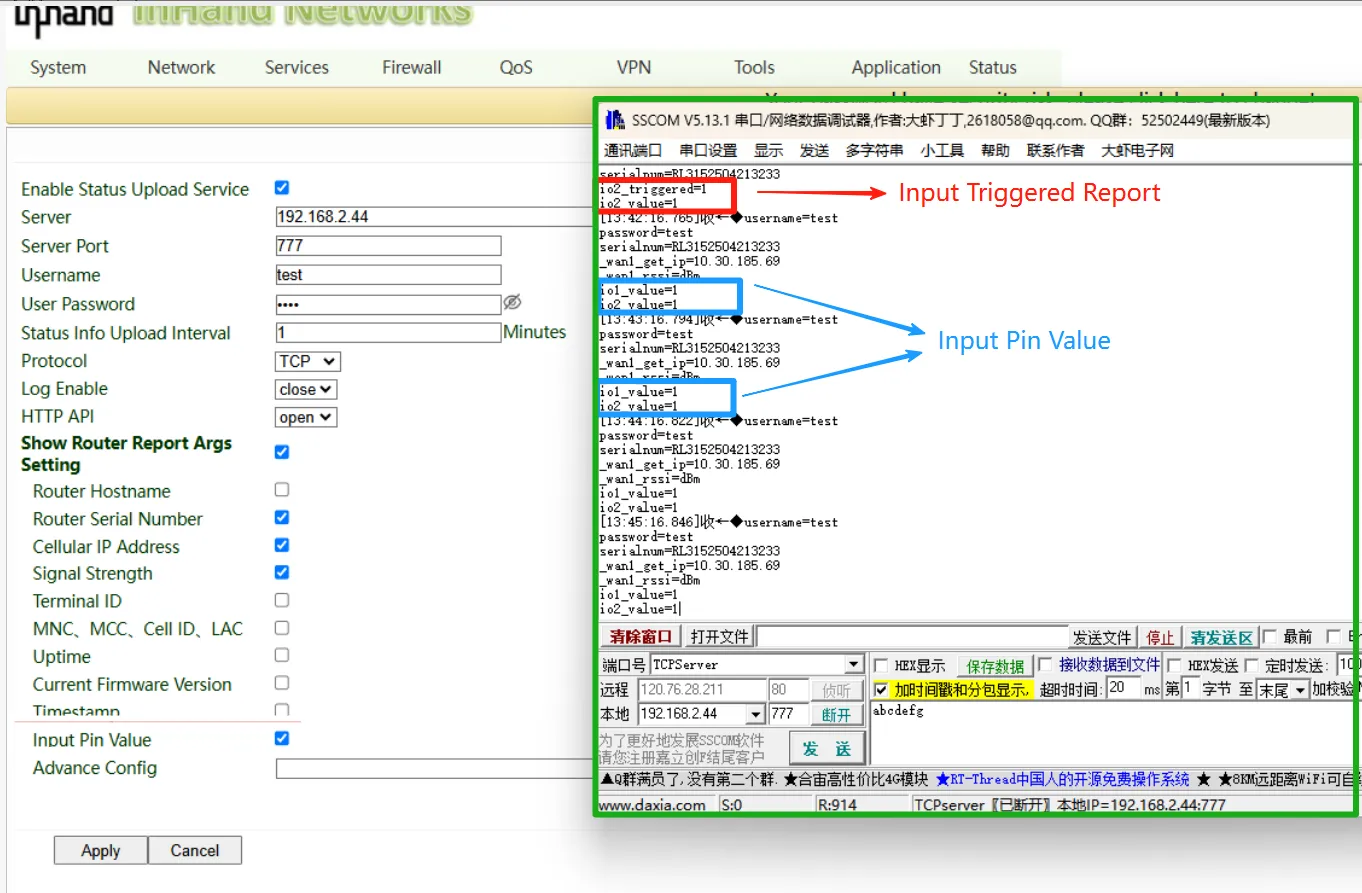Open the 大虾电子网 menu

(x=1137, y=150)
